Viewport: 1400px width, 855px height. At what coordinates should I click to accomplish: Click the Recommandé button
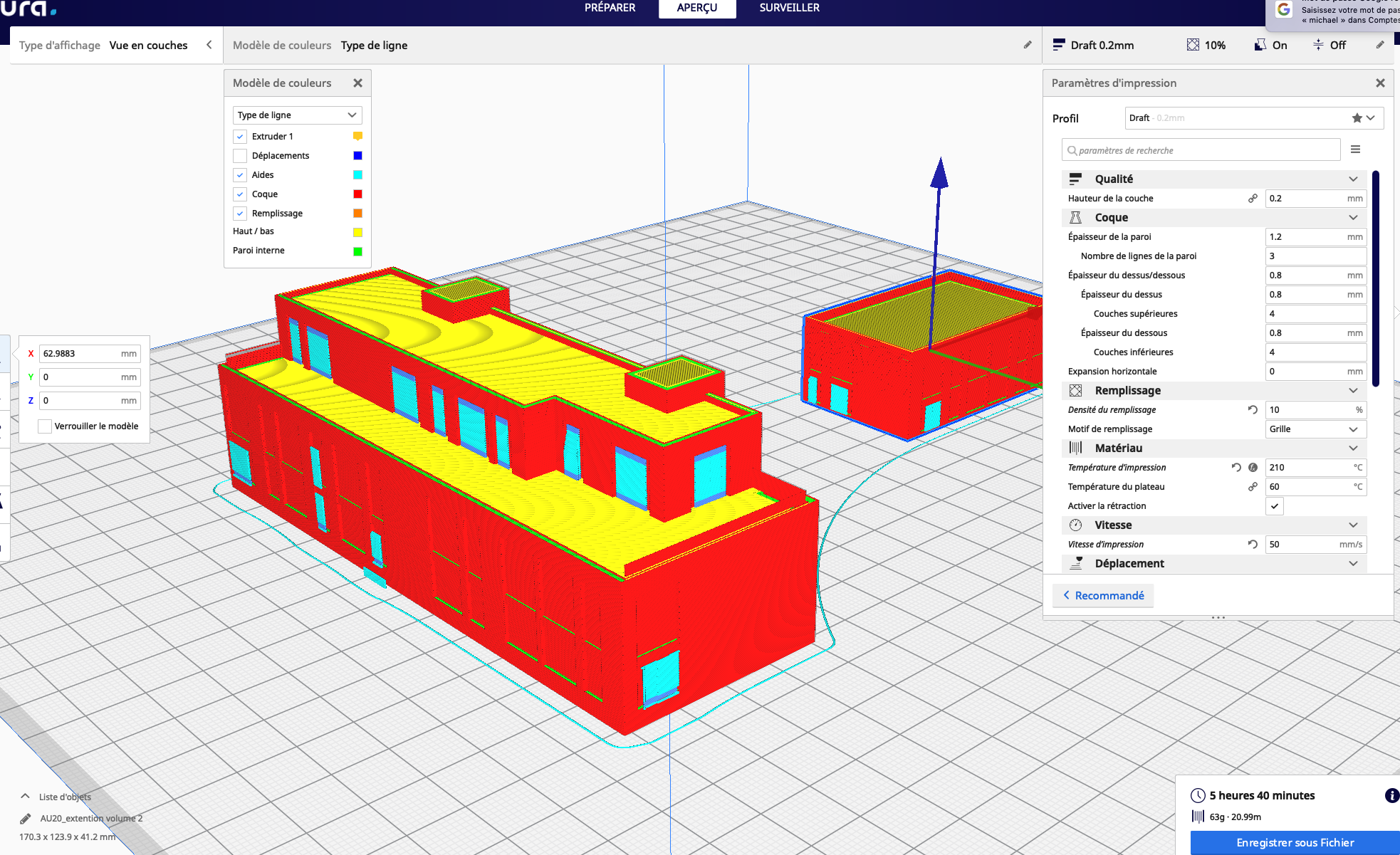[x=1103, y=595]
